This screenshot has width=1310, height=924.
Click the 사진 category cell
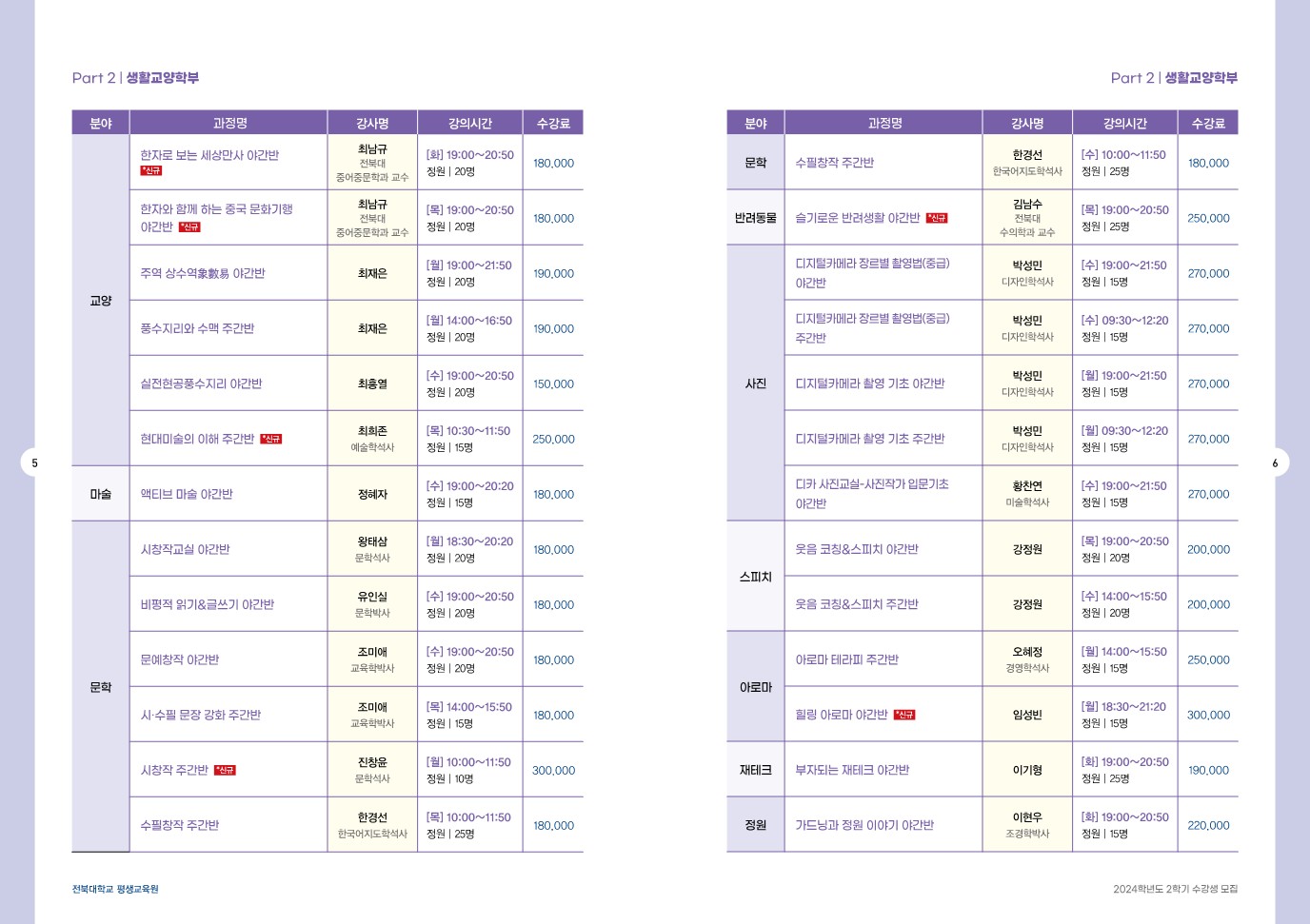coord(756,384)
